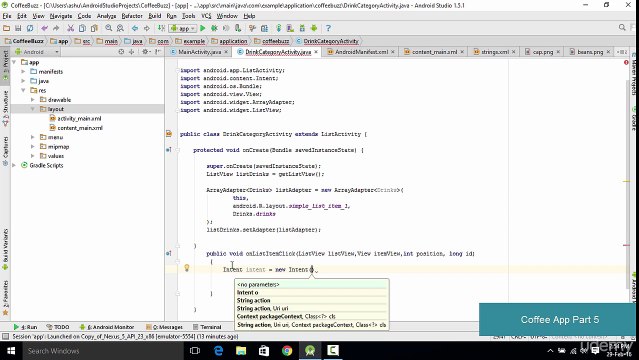Open the Android Monitor tool window button
The height and width of the screenshot is (360, 639).
point(107,327)
